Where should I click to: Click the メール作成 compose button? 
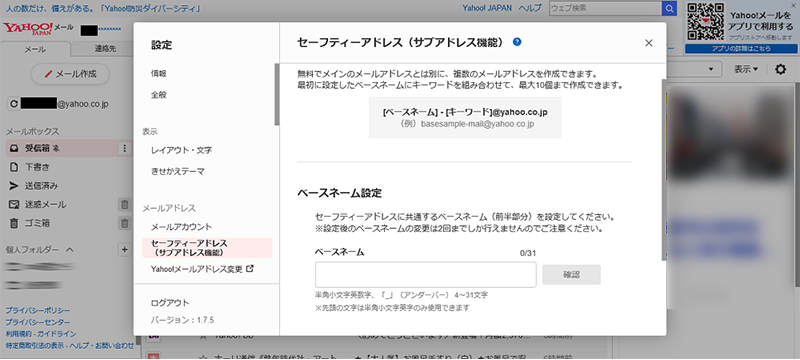coord(70,73)
